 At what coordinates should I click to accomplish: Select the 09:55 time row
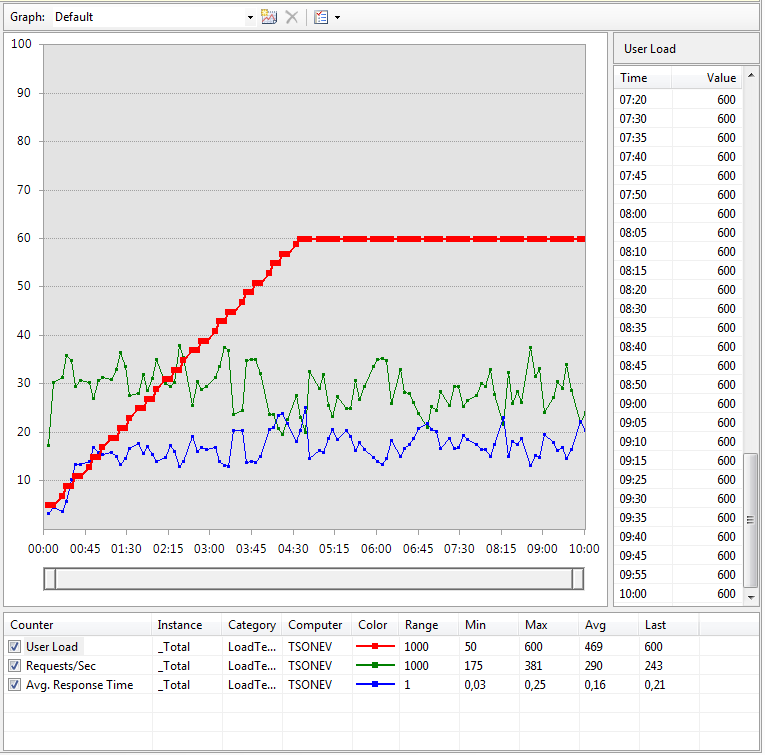click(678, 575)
